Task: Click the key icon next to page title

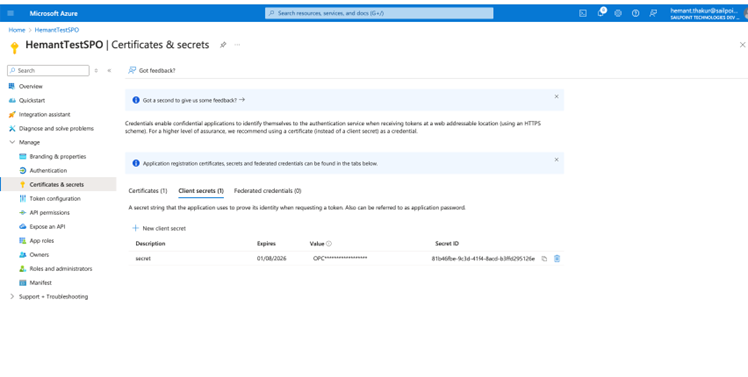Action: pyautogui.click(x=14, y=48)
